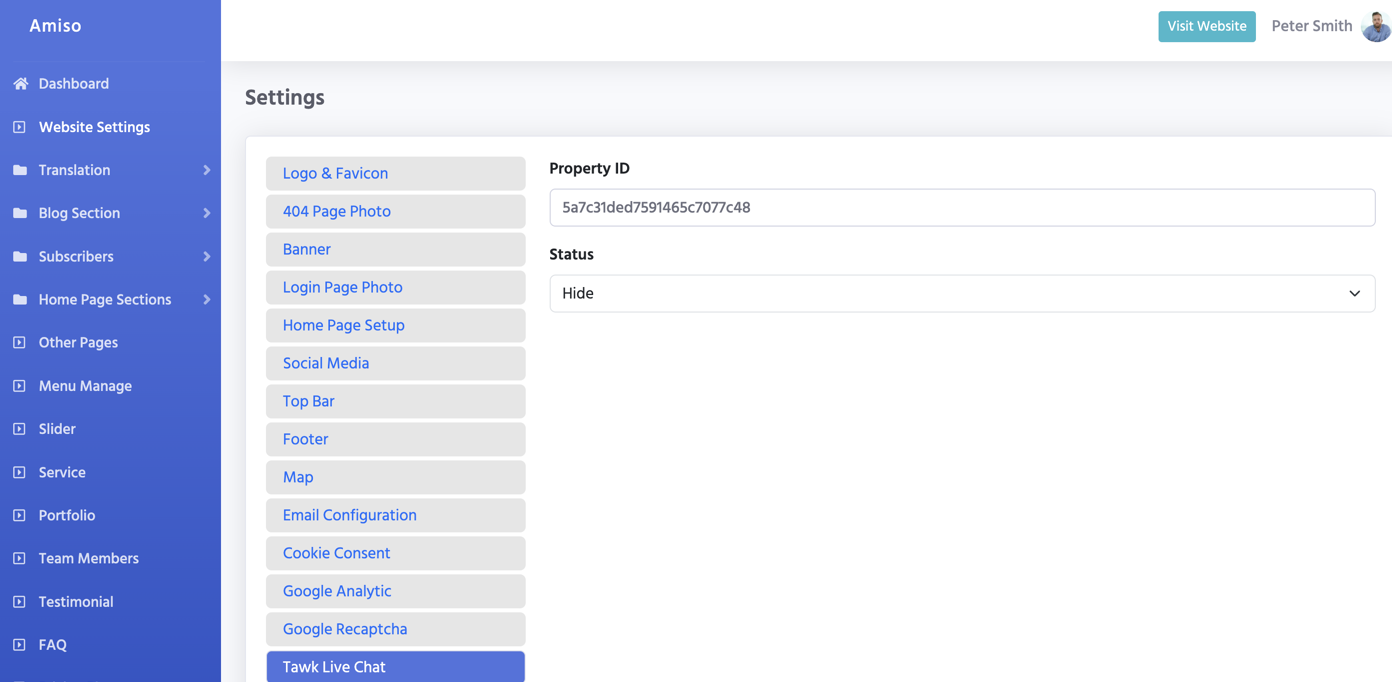
Task: Open the Email Configuration tab
Action: pyautogui.click(x=395, y=516)
